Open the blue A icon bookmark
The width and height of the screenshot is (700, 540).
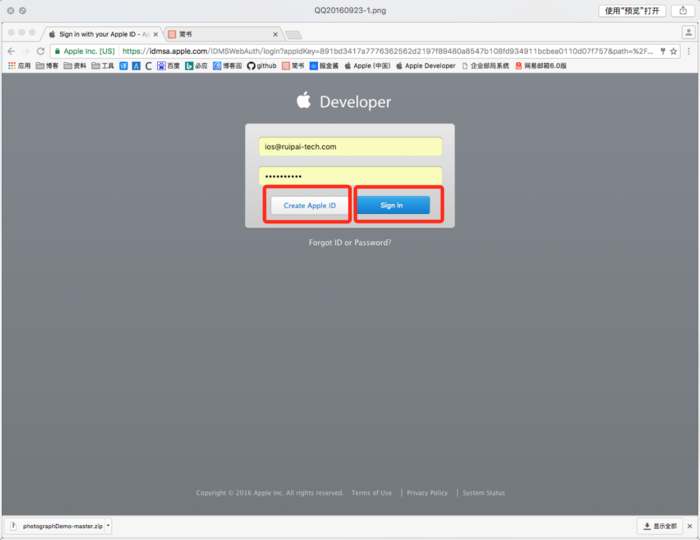pos(136,66)
